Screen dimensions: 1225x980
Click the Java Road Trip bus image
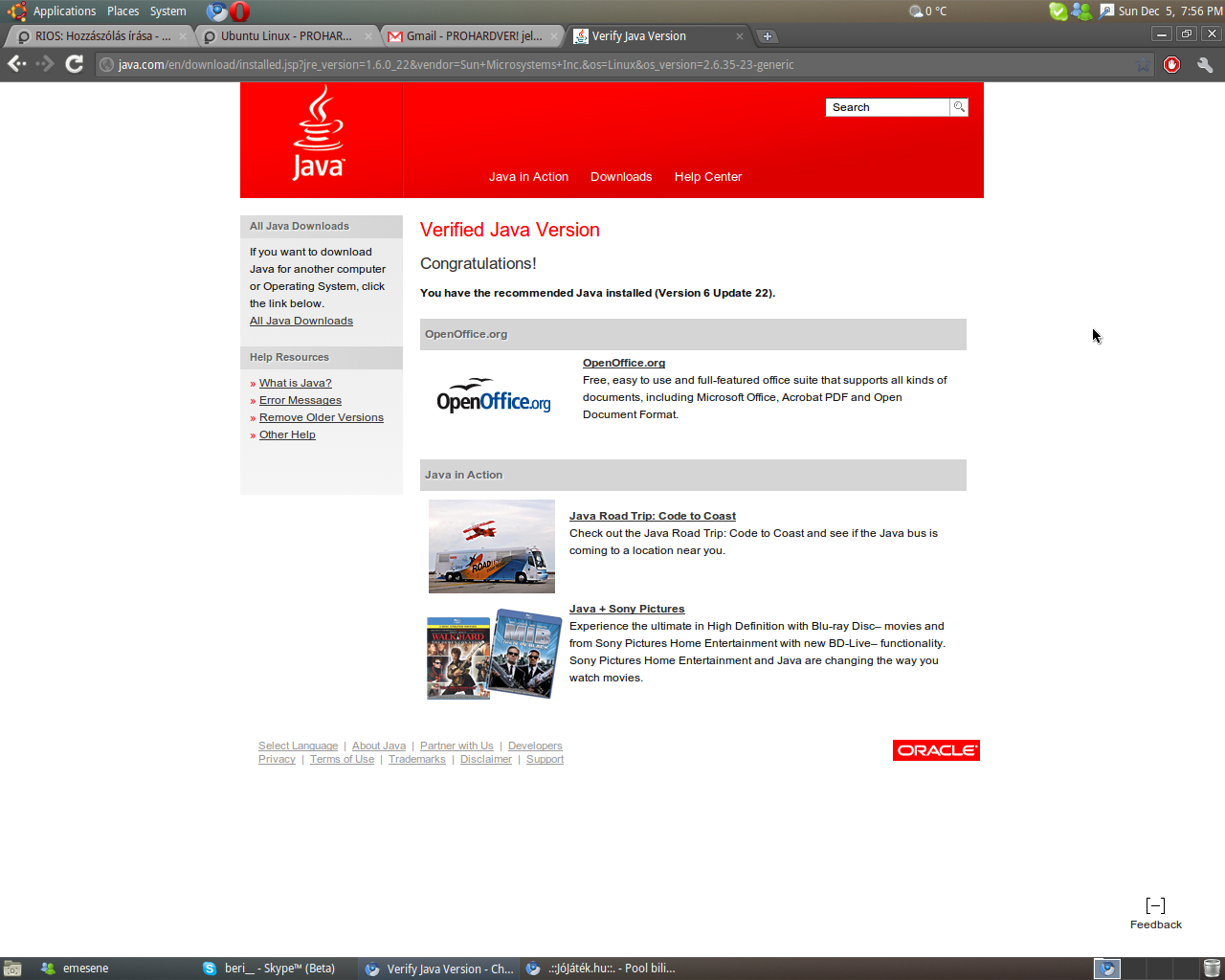(x=492, y=546)
